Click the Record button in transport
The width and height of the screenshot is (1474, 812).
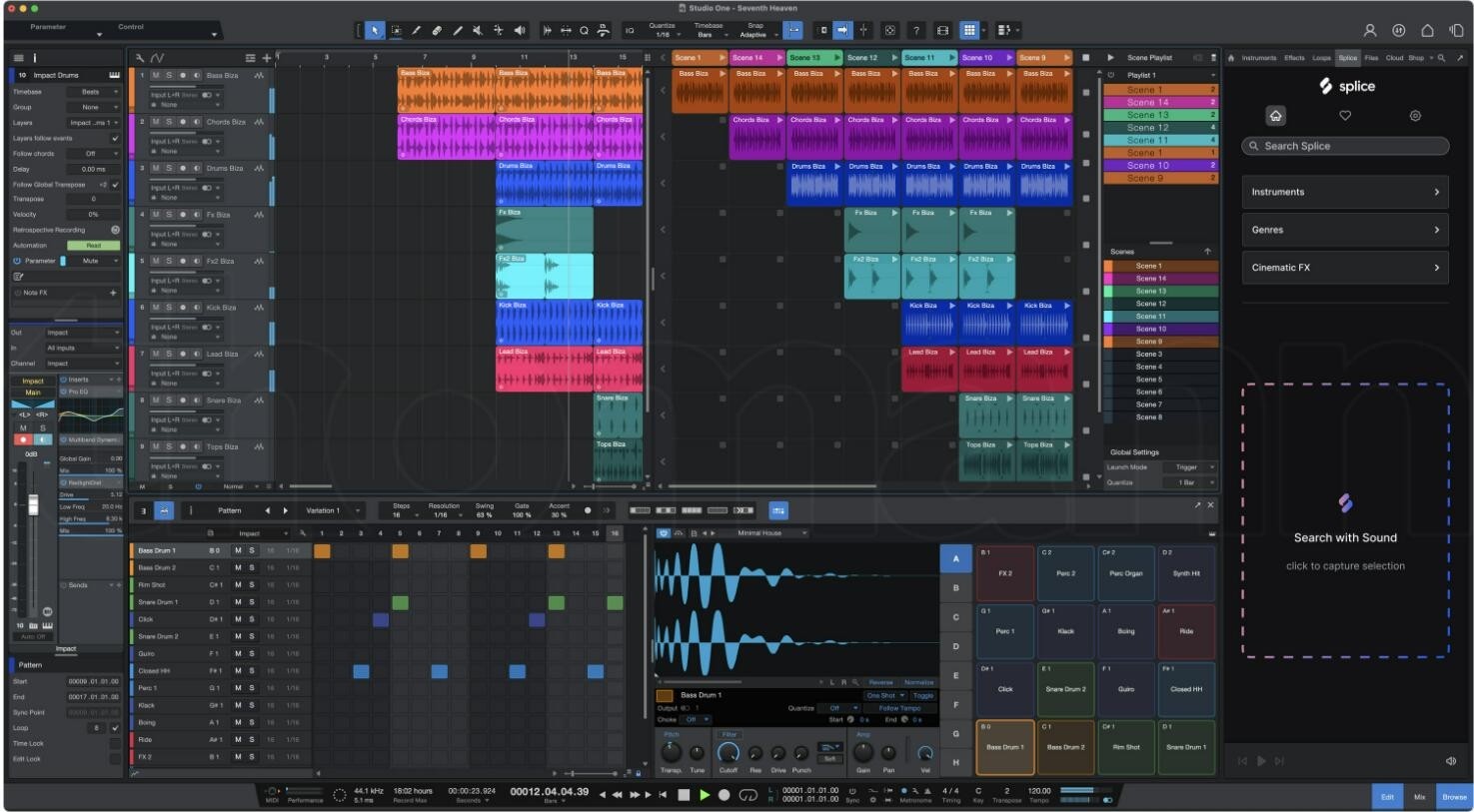tap(725, 795)
